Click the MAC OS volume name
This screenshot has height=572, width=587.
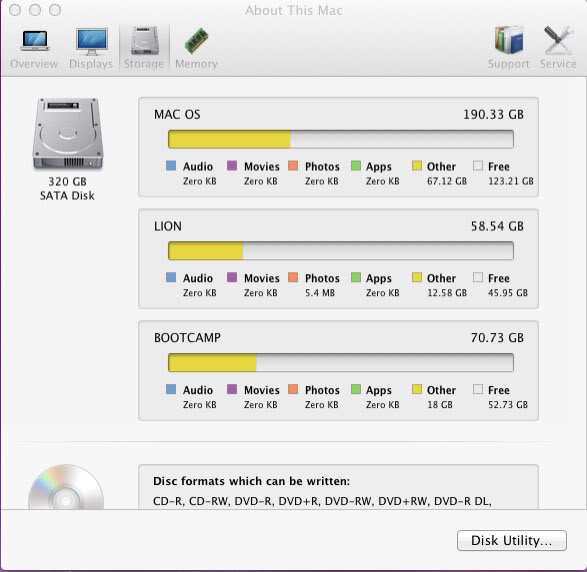click(177, 114)
